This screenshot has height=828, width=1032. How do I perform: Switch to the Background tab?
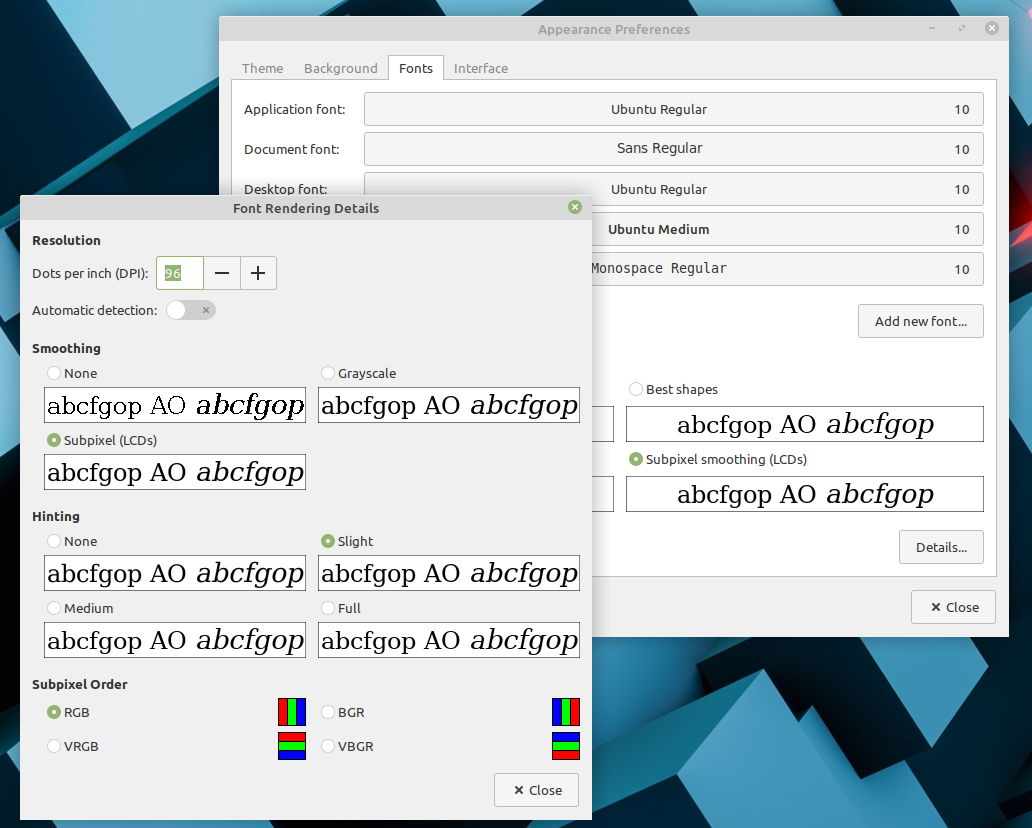click(341, 68)
